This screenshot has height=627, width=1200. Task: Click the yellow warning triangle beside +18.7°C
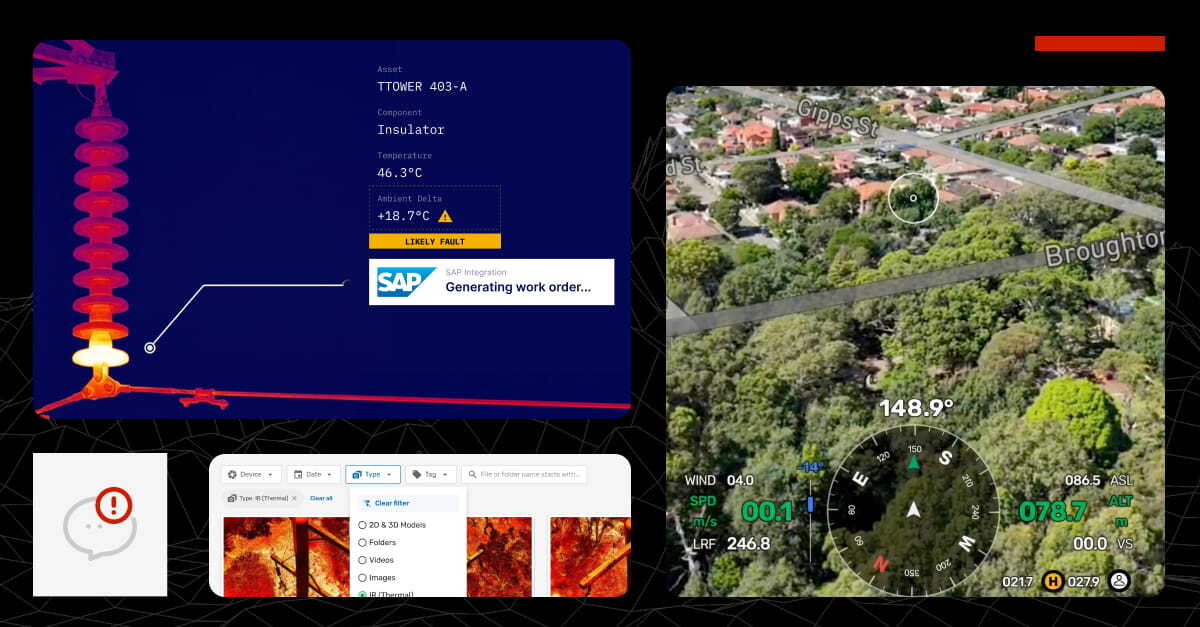445,216
